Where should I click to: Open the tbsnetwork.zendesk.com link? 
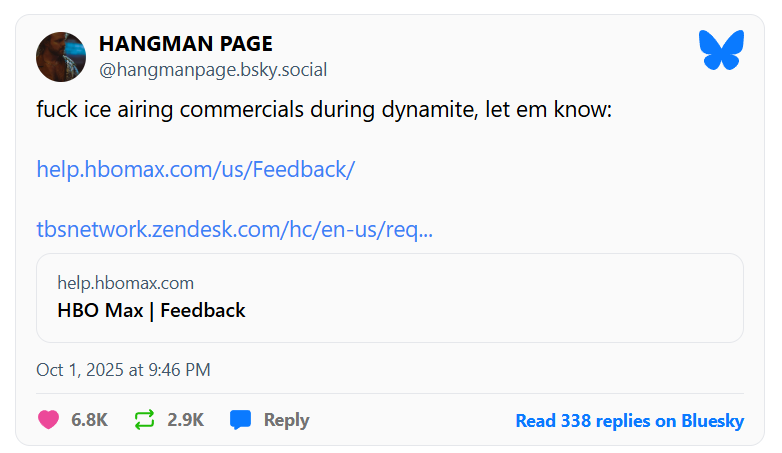[234, 230]
